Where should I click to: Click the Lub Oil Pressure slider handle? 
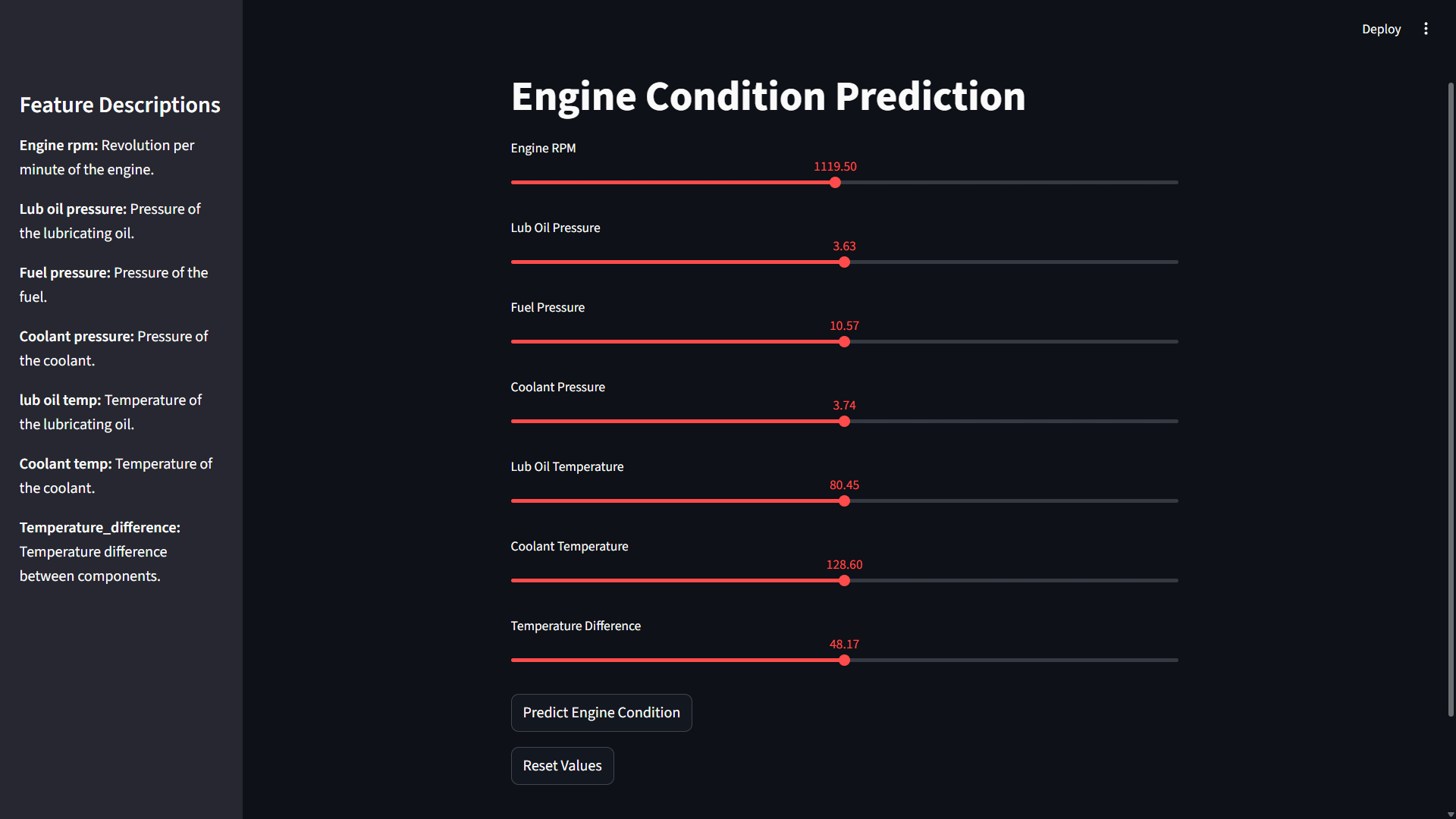(x=844, y=262)
